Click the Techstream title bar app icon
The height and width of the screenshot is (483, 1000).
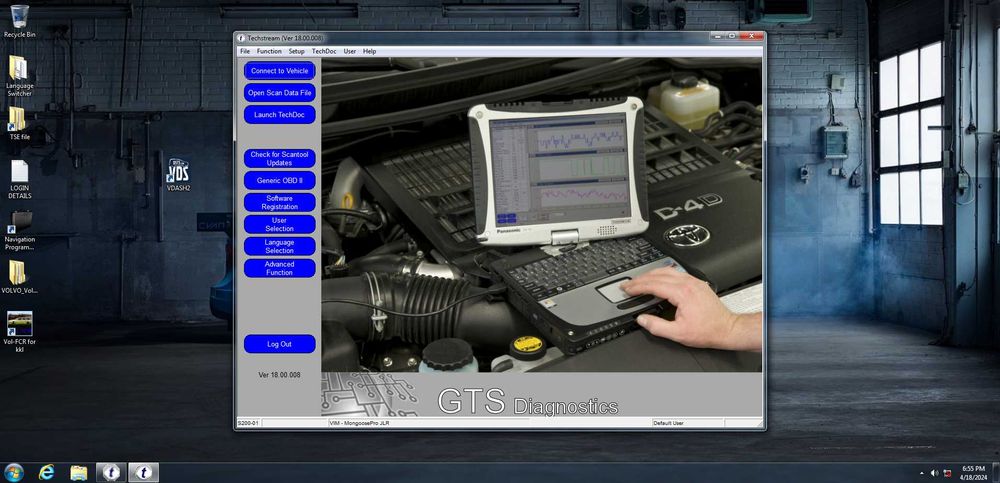coord(242,38)
